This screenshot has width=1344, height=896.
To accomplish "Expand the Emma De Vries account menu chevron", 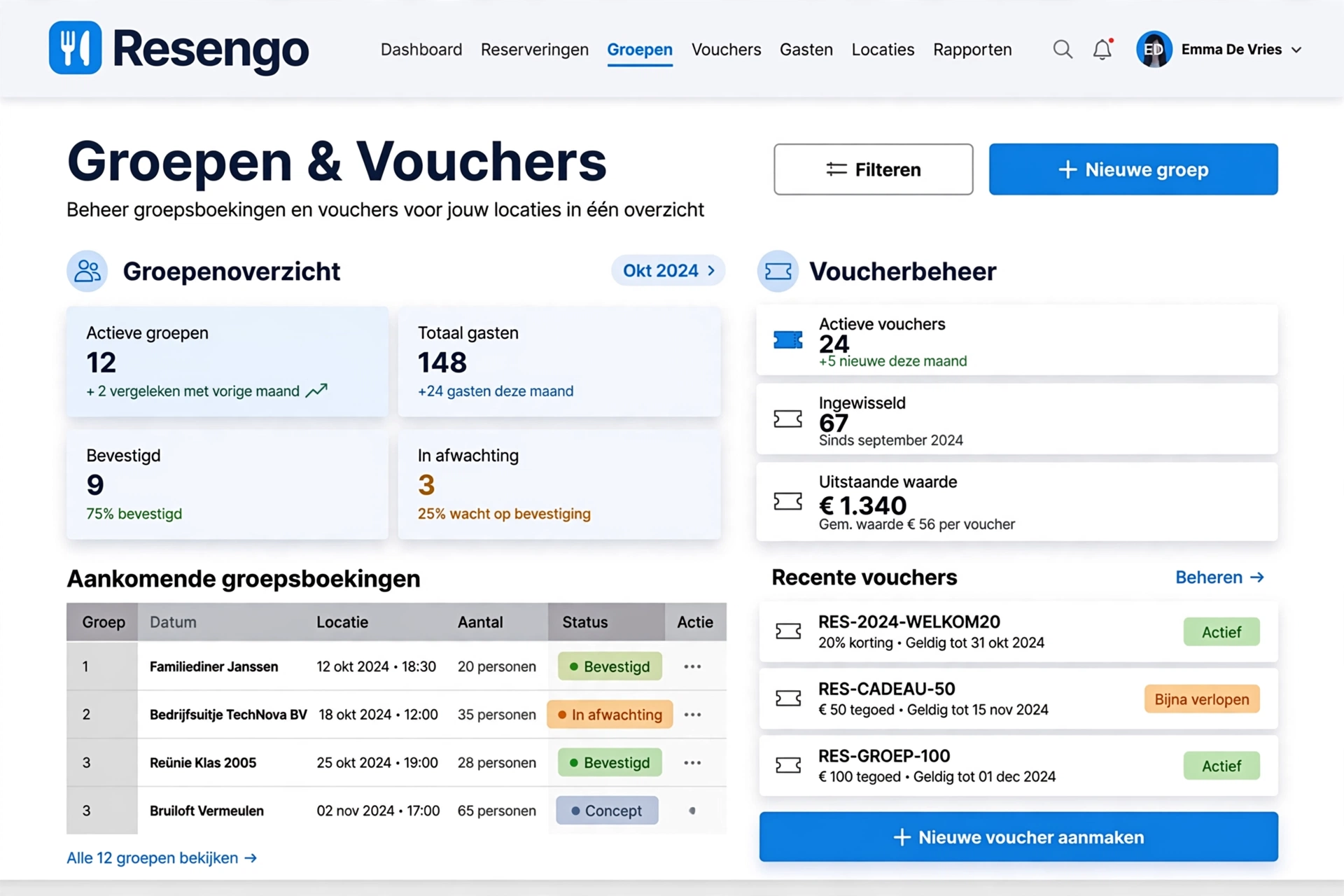I will coord(1296,50).
